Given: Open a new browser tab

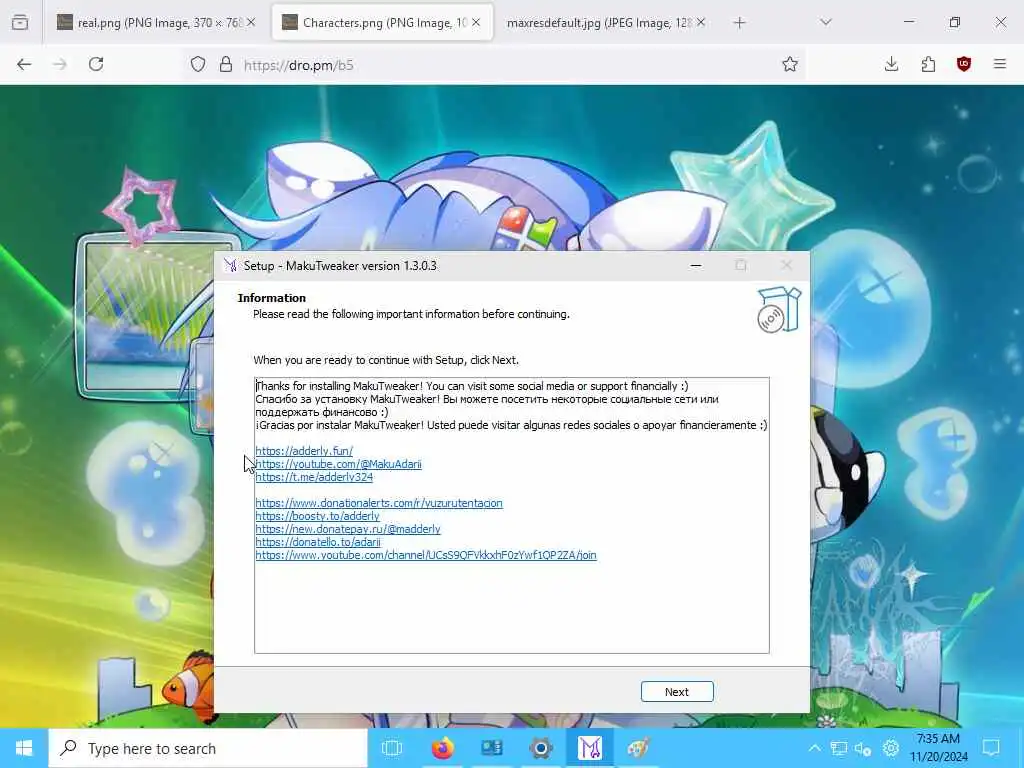Looking at the screenshot, I should (x=739, y=23).
